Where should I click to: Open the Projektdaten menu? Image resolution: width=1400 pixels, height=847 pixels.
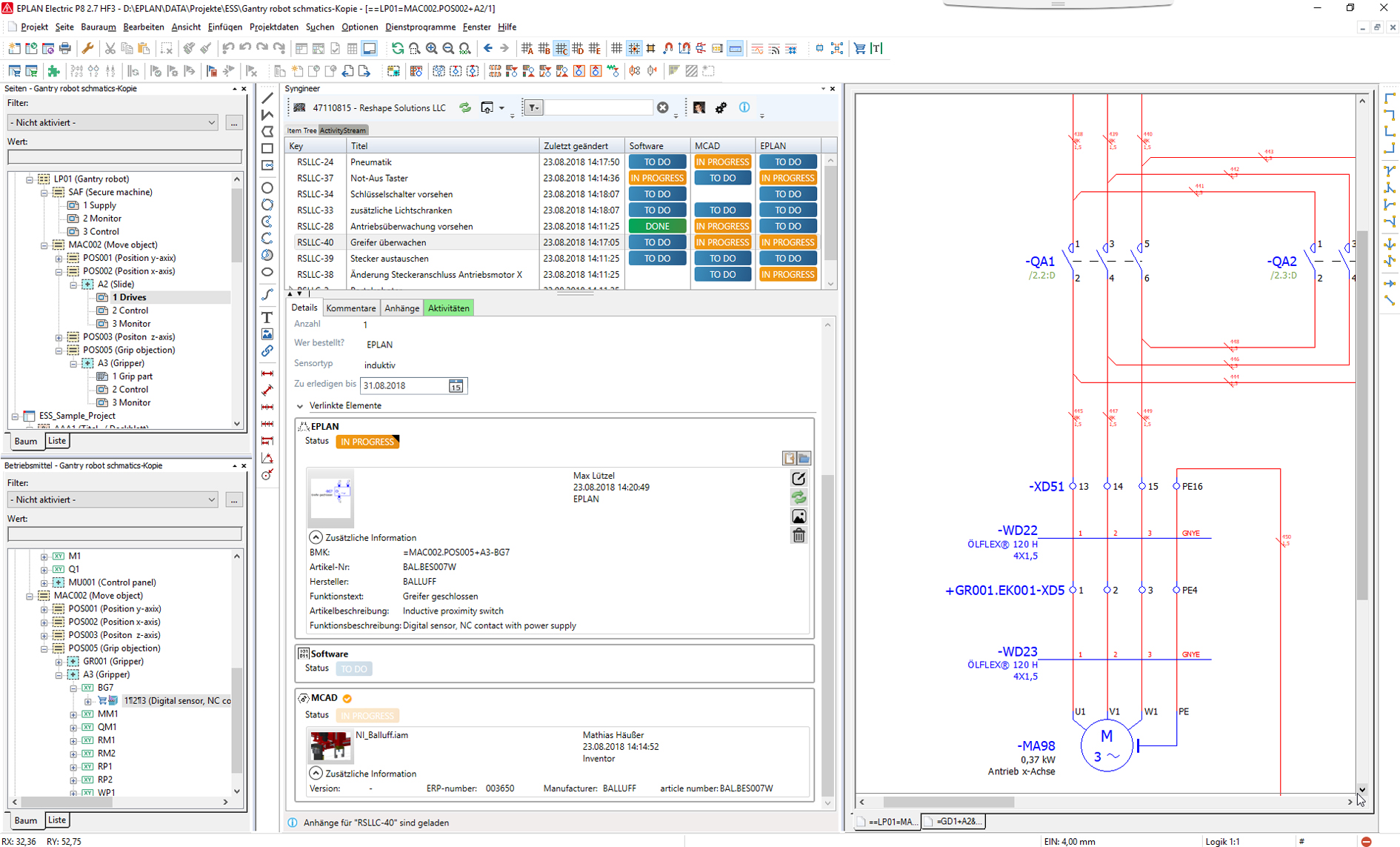[x=273, y=27]
